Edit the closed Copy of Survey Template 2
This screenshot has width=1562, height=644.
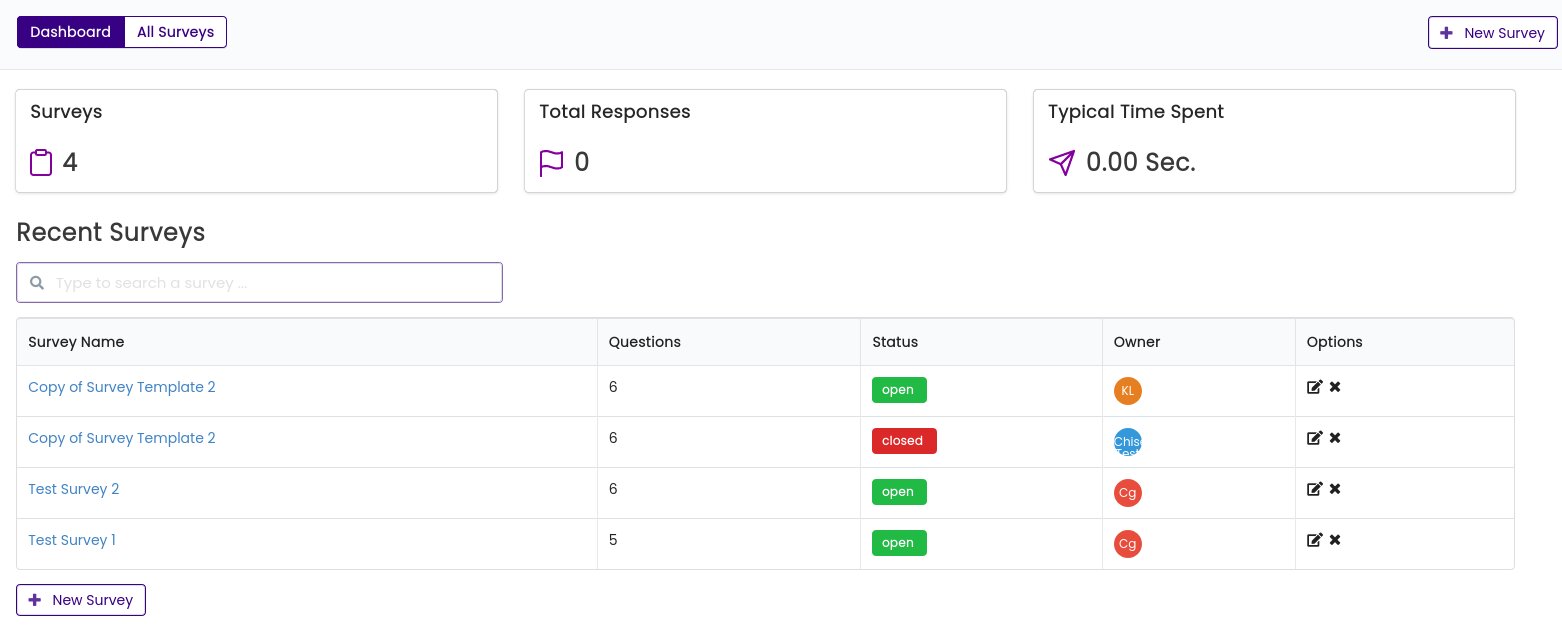click(x=1314, y=438)
